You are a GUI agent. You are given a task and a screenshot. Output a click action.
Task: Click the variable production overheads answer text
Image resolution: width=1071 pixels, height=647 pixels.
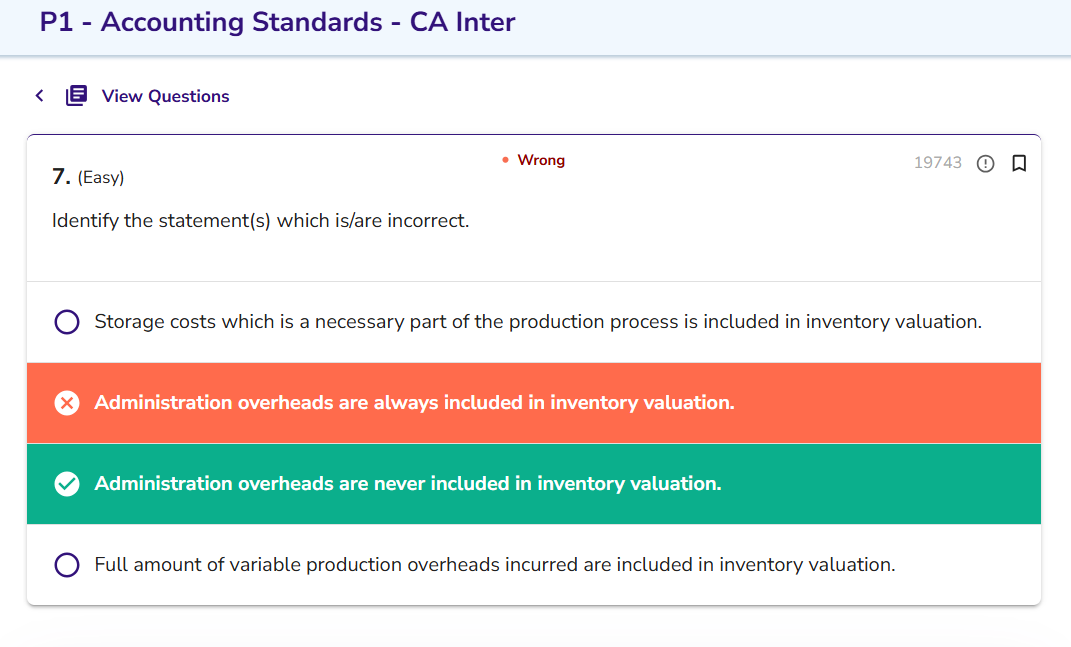pyautogui.click(x=495, y=565)
